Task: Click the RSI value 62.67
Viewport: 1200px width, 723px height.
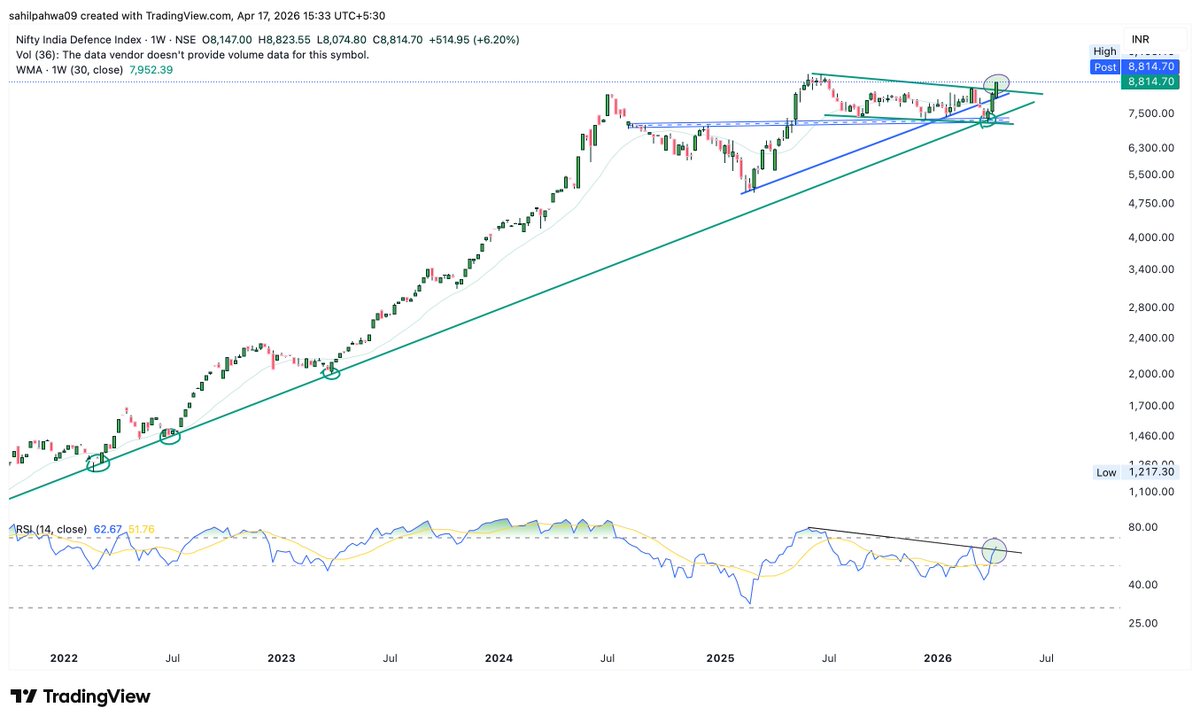Action: (x=108, y=529)
